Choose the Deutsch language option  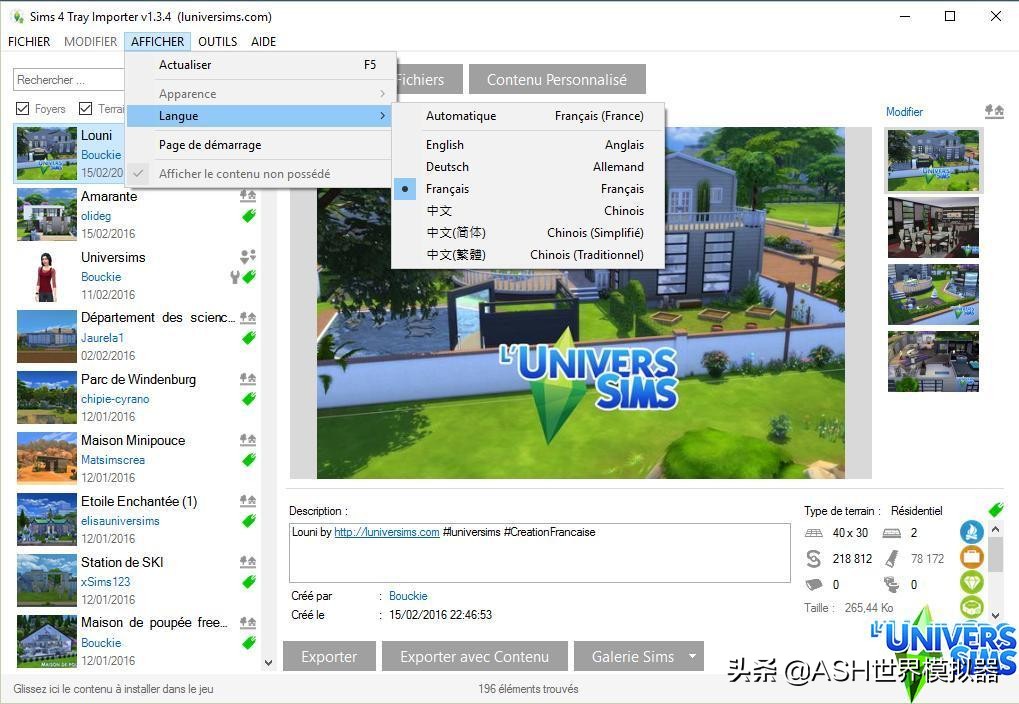529,166
